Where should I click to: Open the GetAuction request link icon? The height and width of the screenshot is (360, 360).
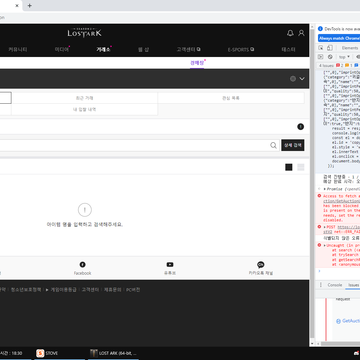pos(338,321)
